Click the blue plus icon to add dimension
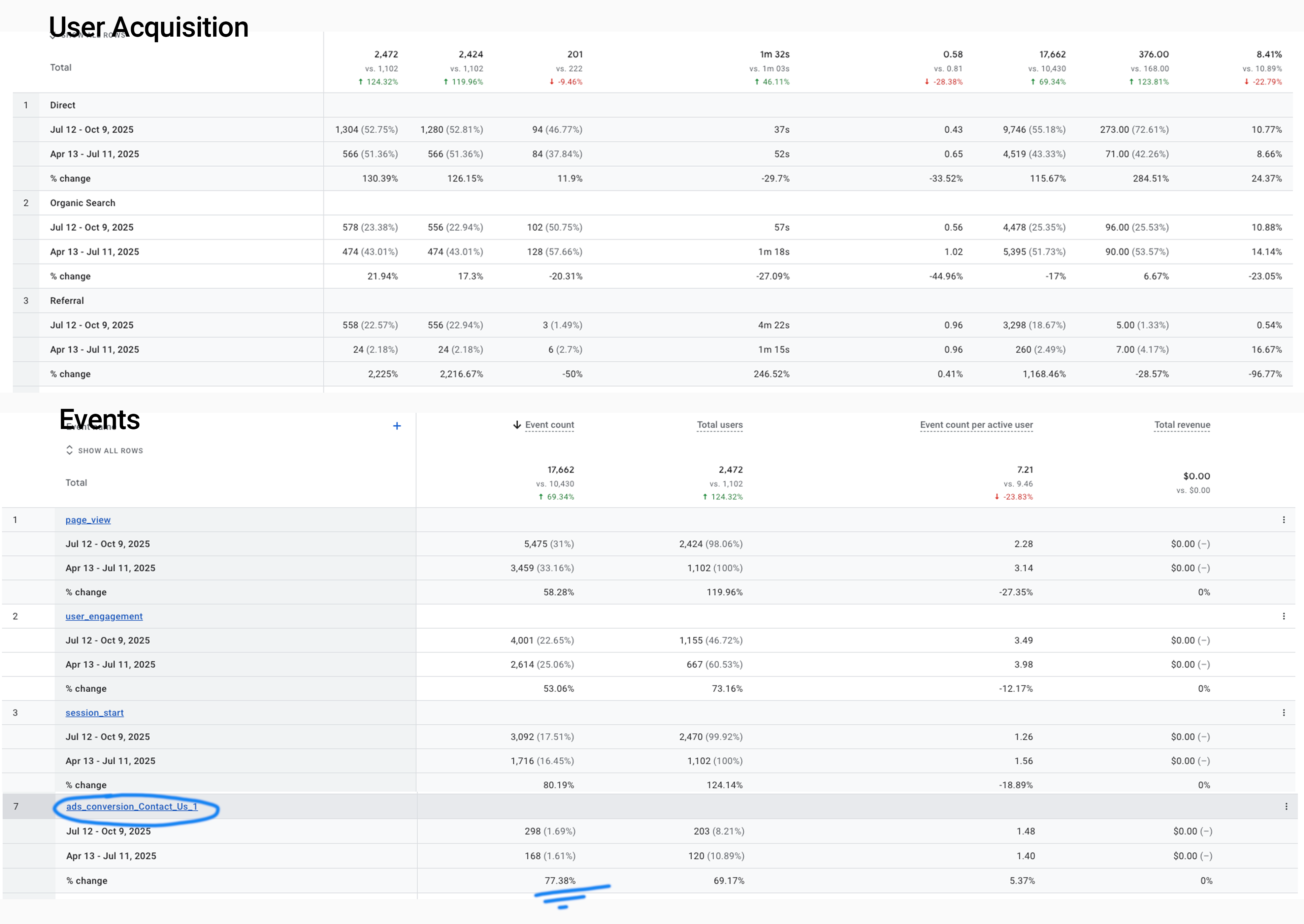Viewport: 1304px width, 924px height. [x=397, y=426]
